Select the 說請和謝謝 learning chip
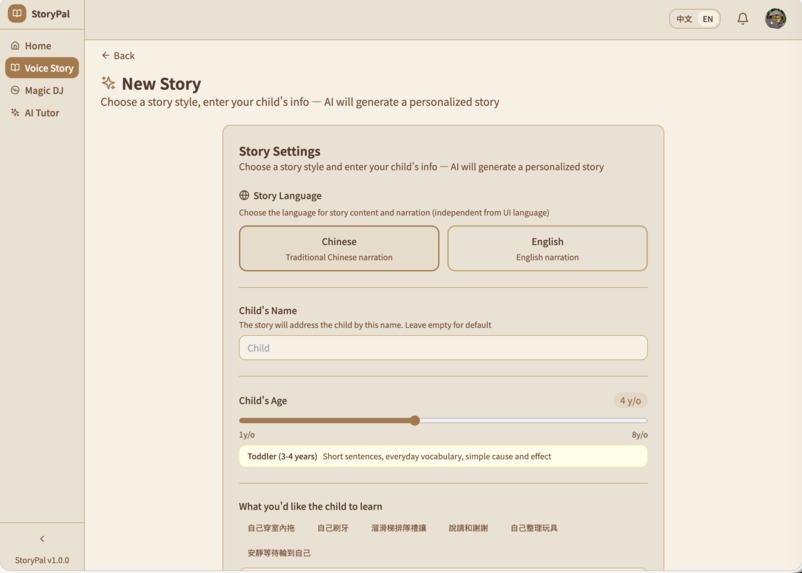This screenshot has height=573, width=802. tap(468, 528)
